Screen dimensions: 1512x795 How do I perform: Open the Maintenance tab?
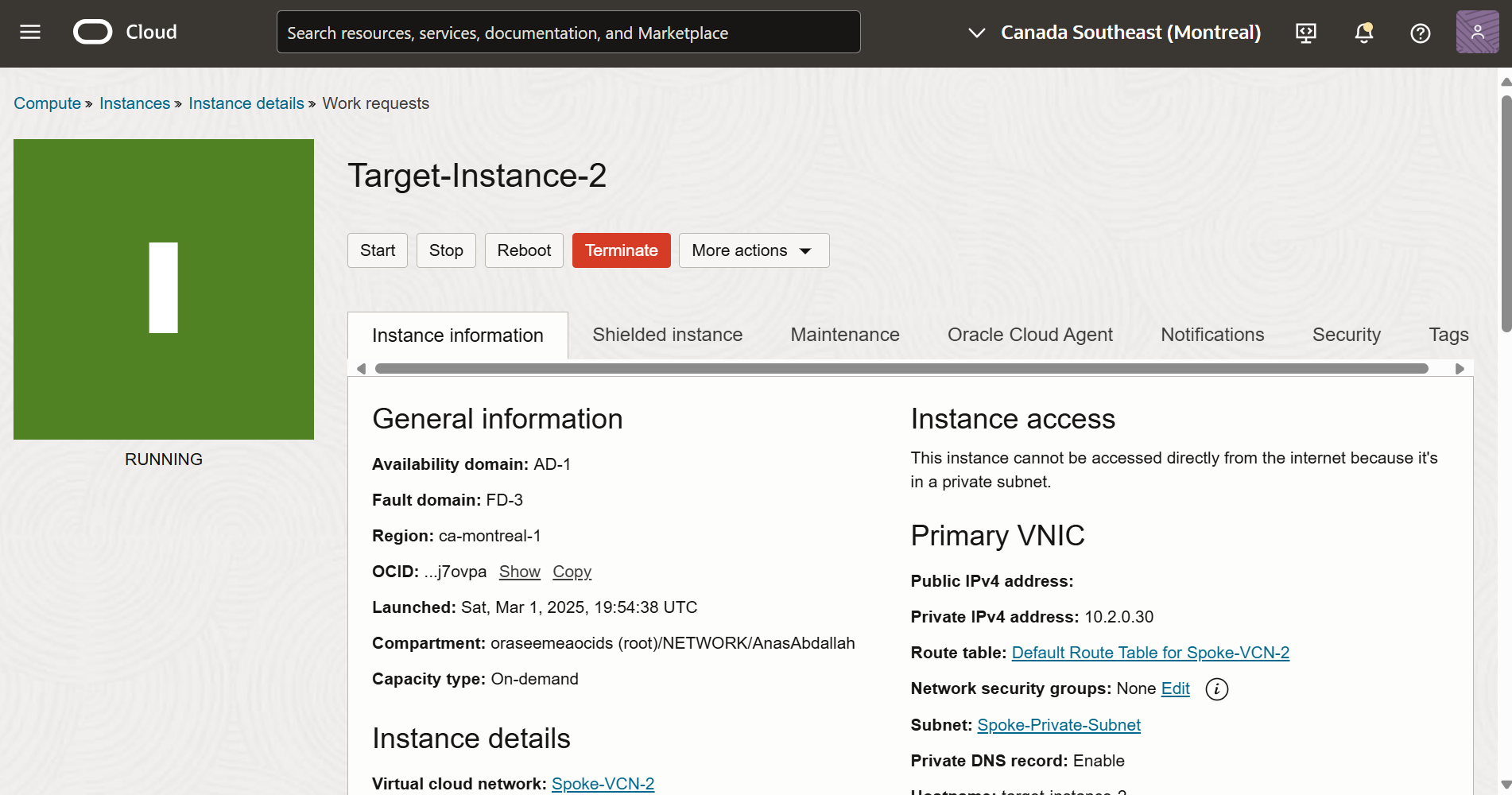pyautogui.click(x=845, y=335)
